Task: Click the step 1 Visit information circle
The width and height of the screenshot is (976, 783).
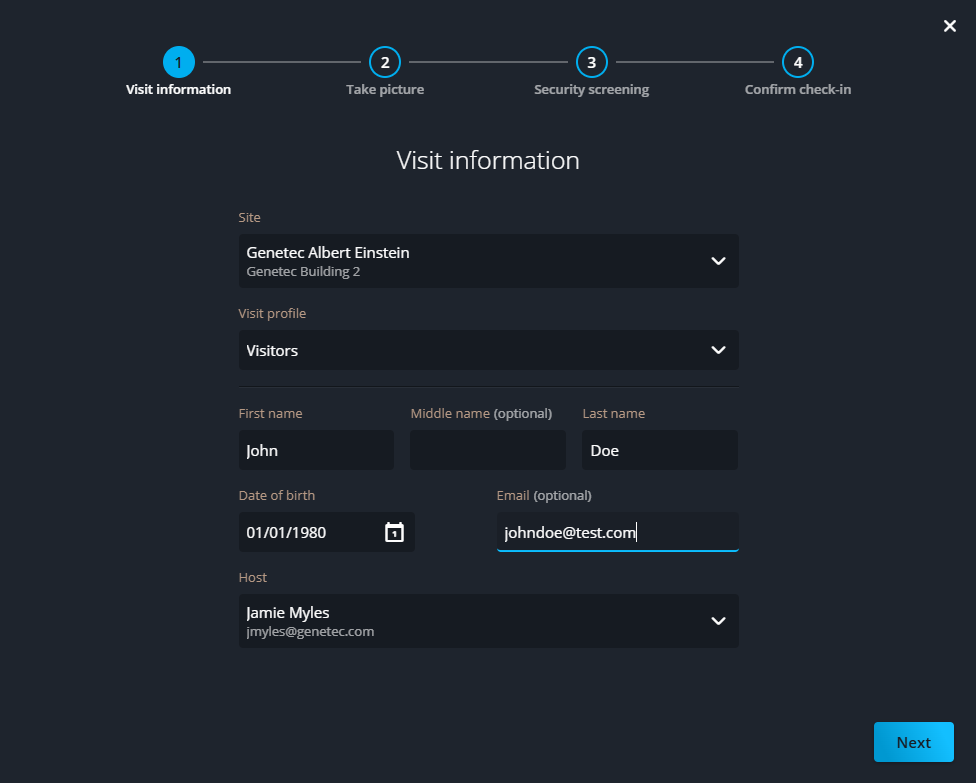Action: coord(179,61)
